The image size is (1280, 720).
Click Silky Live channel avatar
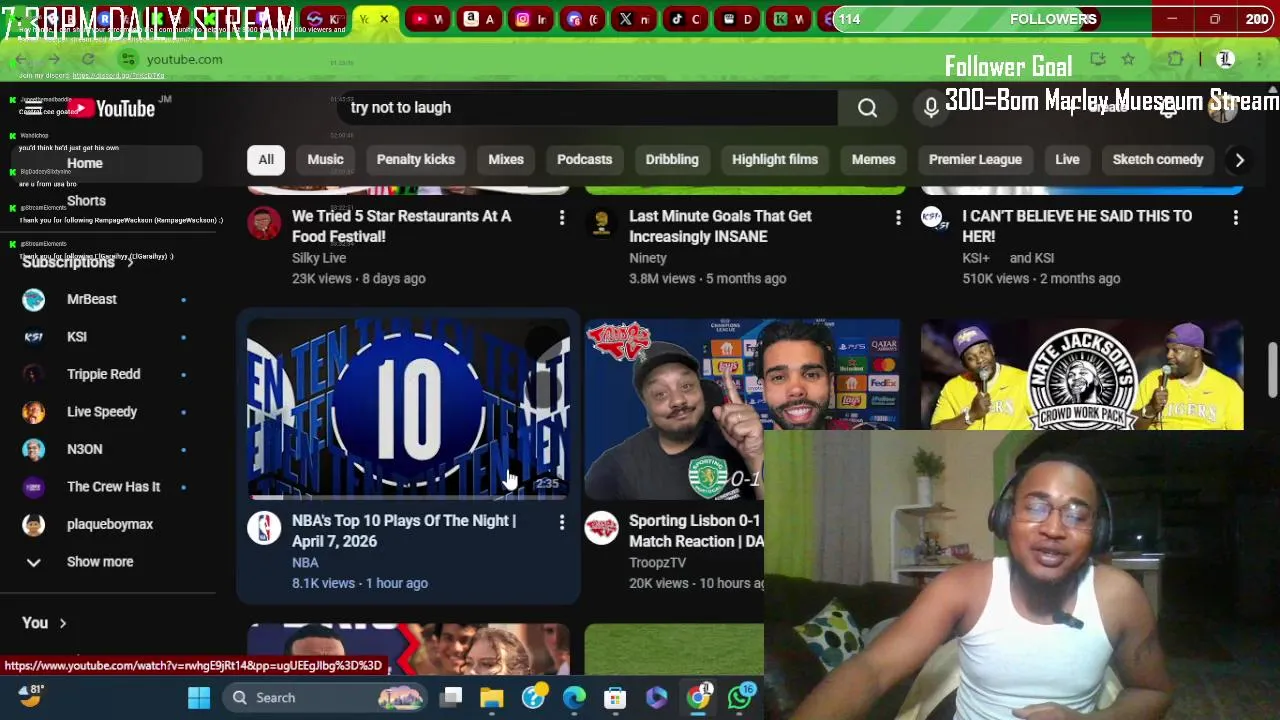[x=264, y=224]
